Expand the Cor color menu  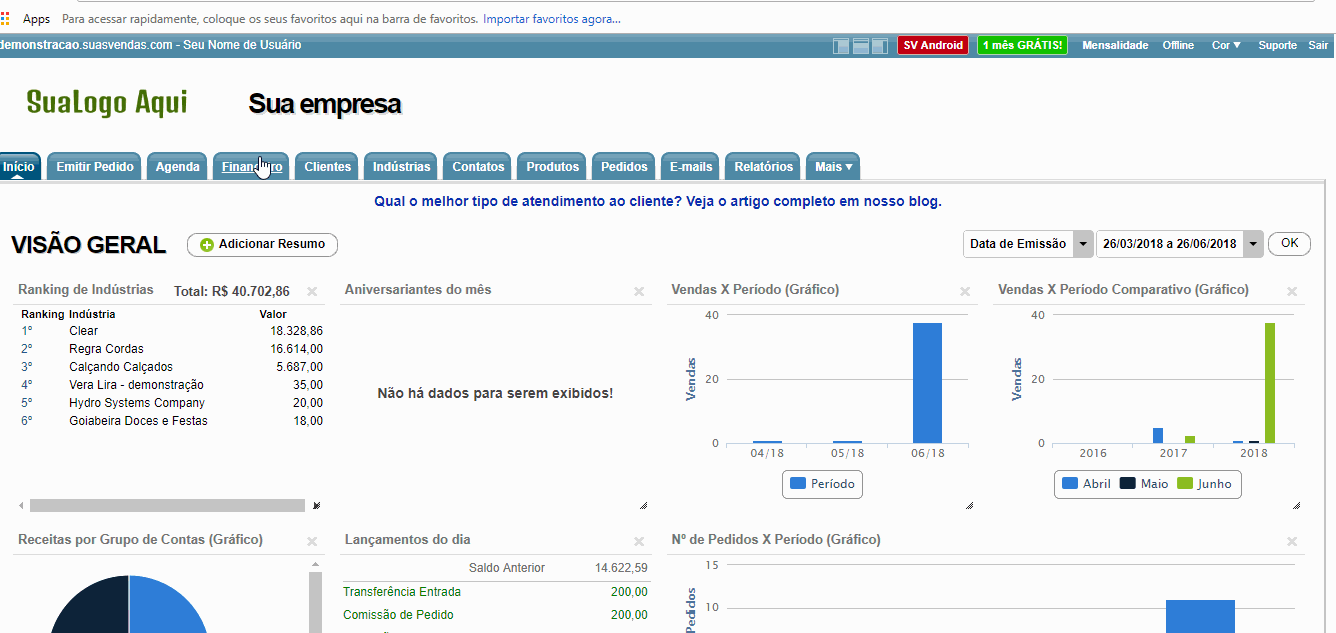[x=1226, y=45]
